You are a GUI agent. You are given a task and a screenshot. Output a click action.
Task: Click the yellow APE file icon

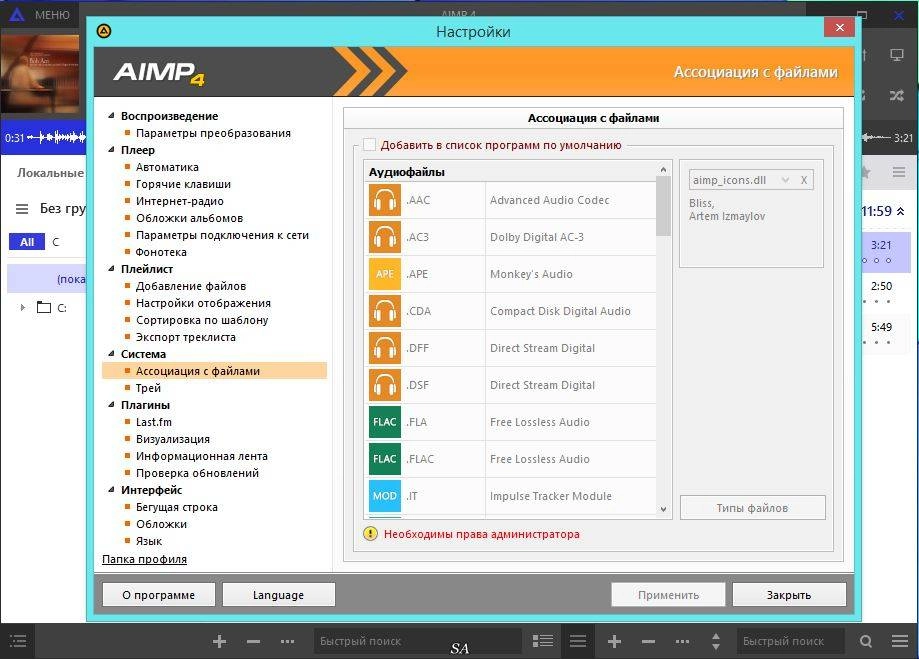tap(384, 274)
